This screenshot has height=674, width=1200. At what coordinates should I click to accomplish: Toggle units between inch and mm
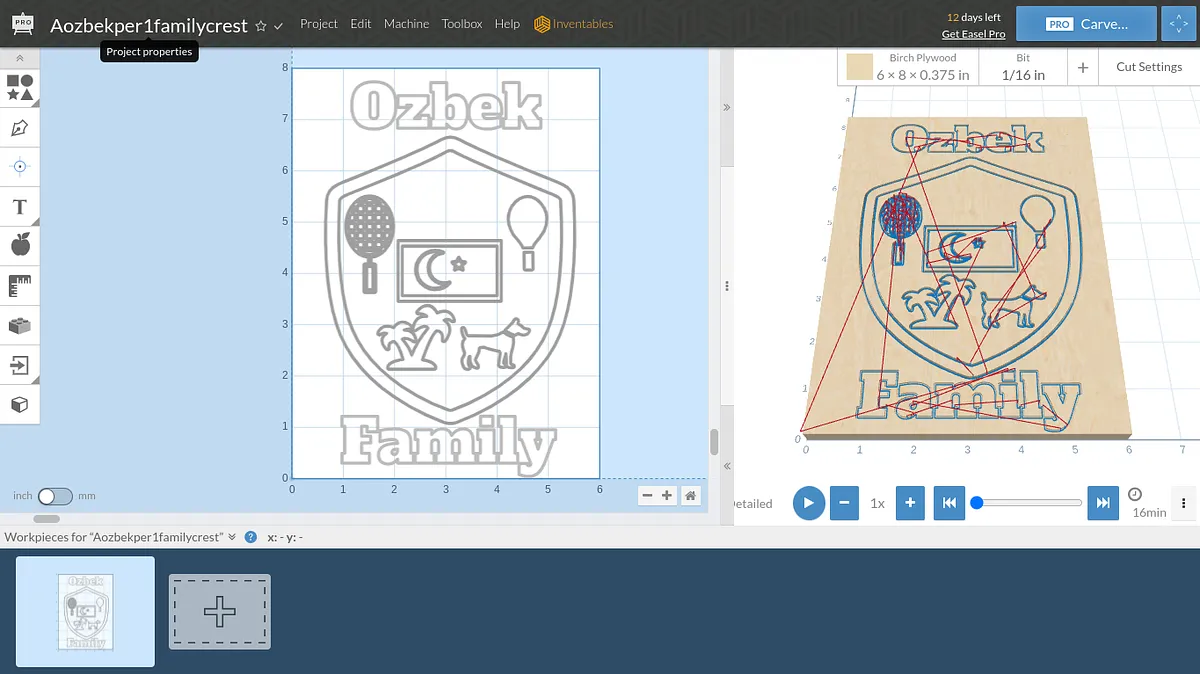pos(55,496)
